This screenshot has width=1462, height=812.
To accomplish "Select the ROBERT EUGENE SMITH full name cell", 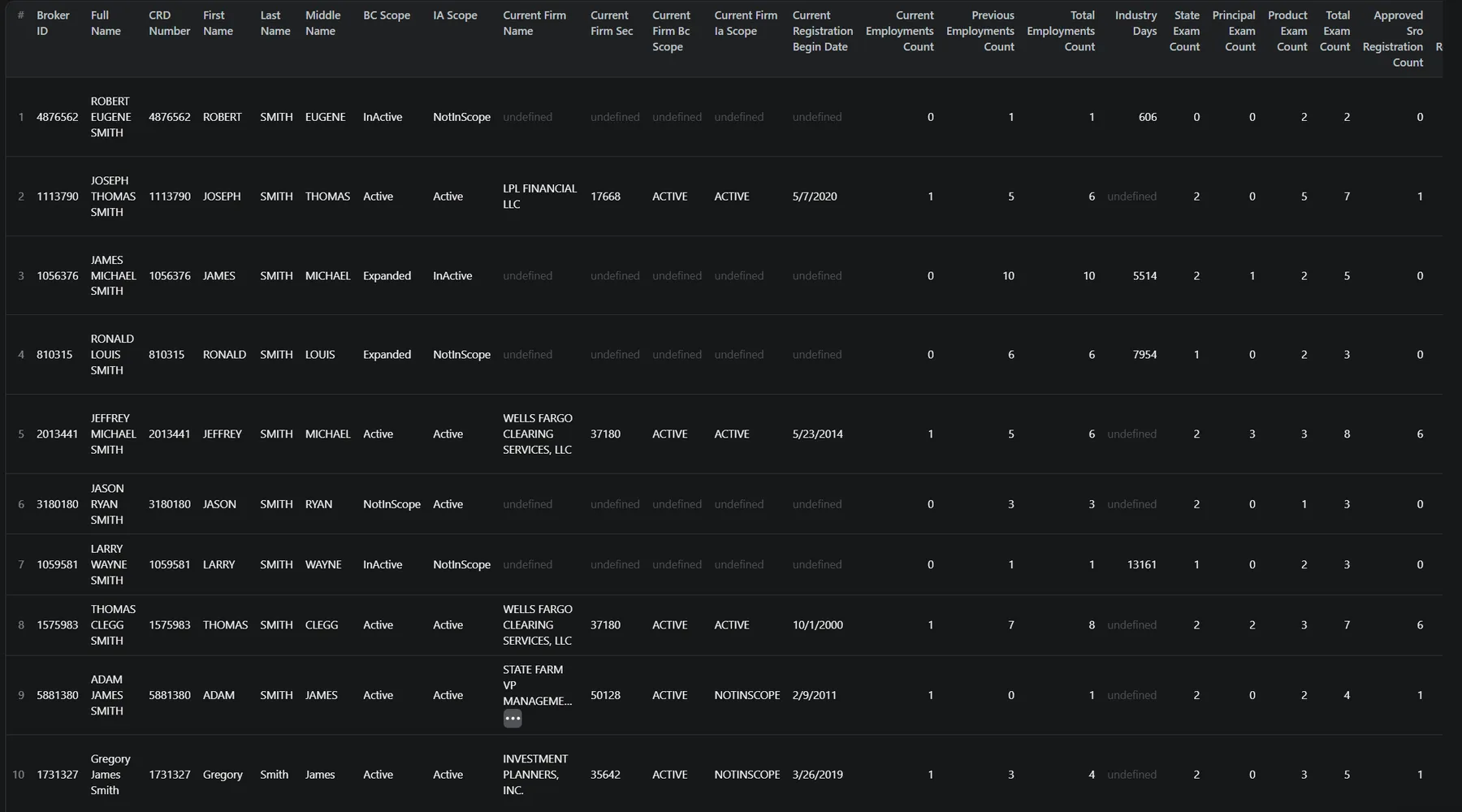I will [110, 117].
